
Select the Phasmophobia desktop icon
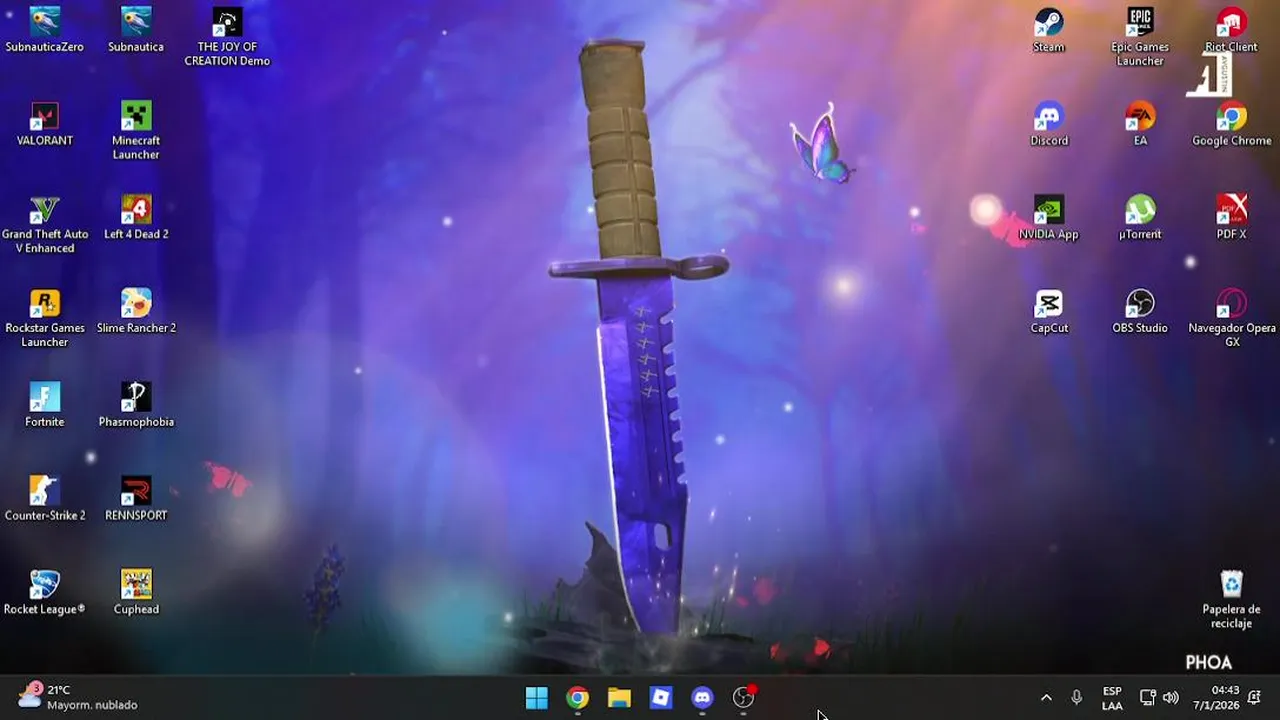(136, 405)
